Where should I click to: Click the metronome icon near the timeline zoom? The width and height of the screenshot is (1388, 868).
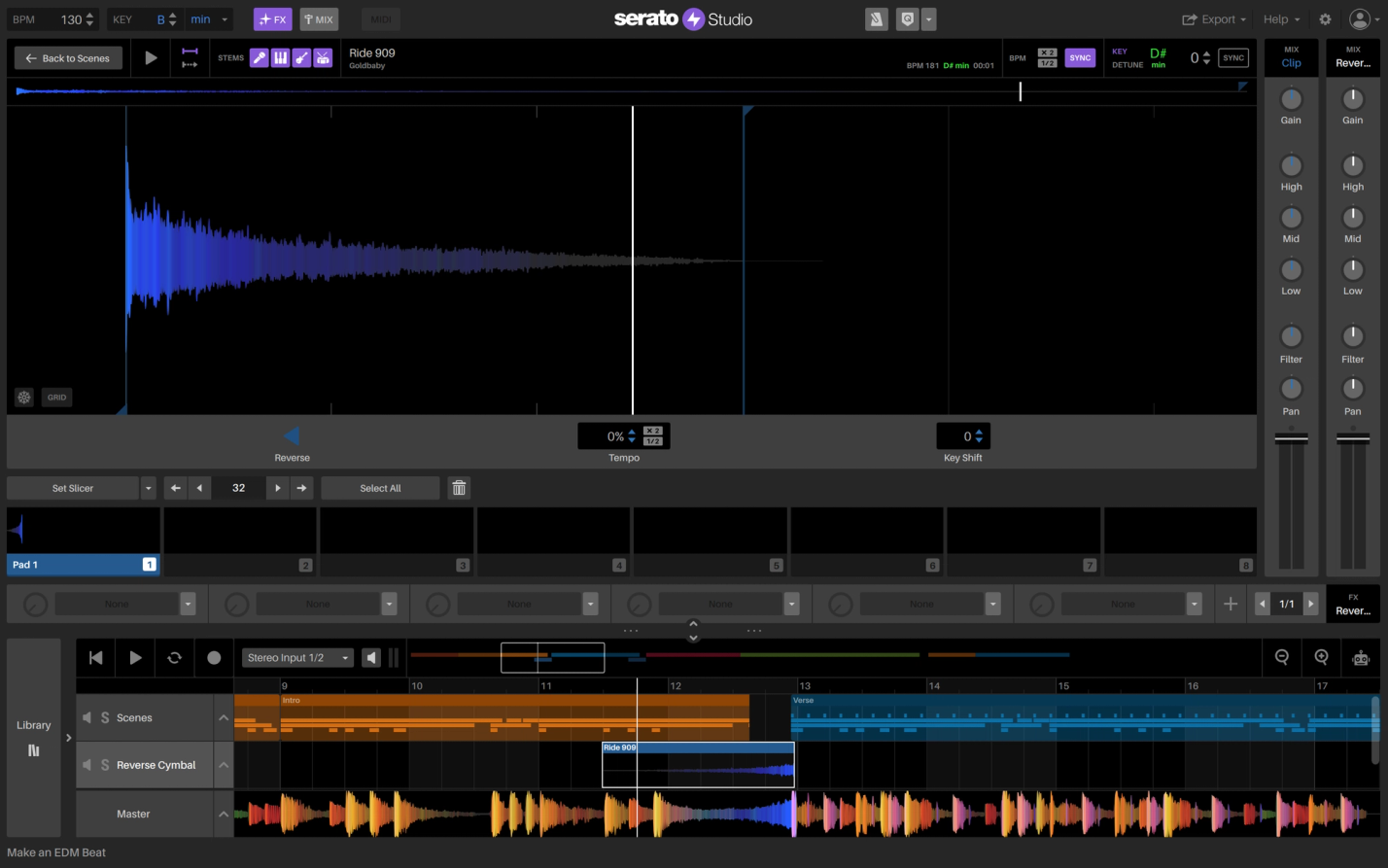pos(1360,658)
